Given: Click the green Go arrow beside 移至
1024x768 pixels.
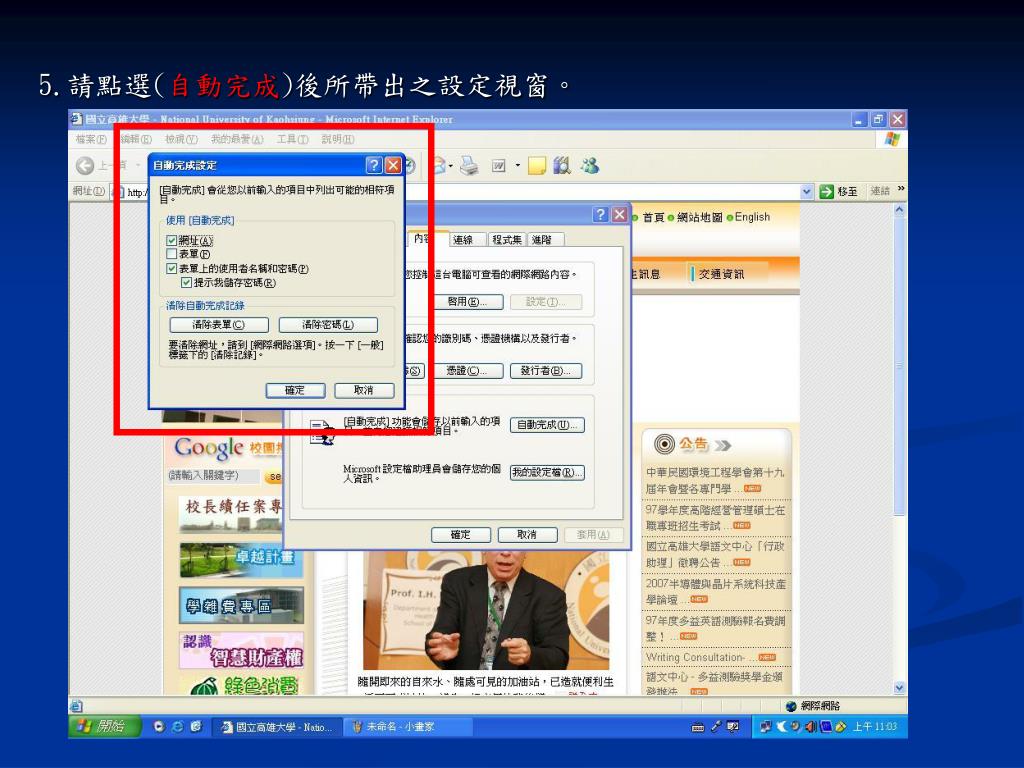Looking at the screenshot, I should click(x=827, y=191).
